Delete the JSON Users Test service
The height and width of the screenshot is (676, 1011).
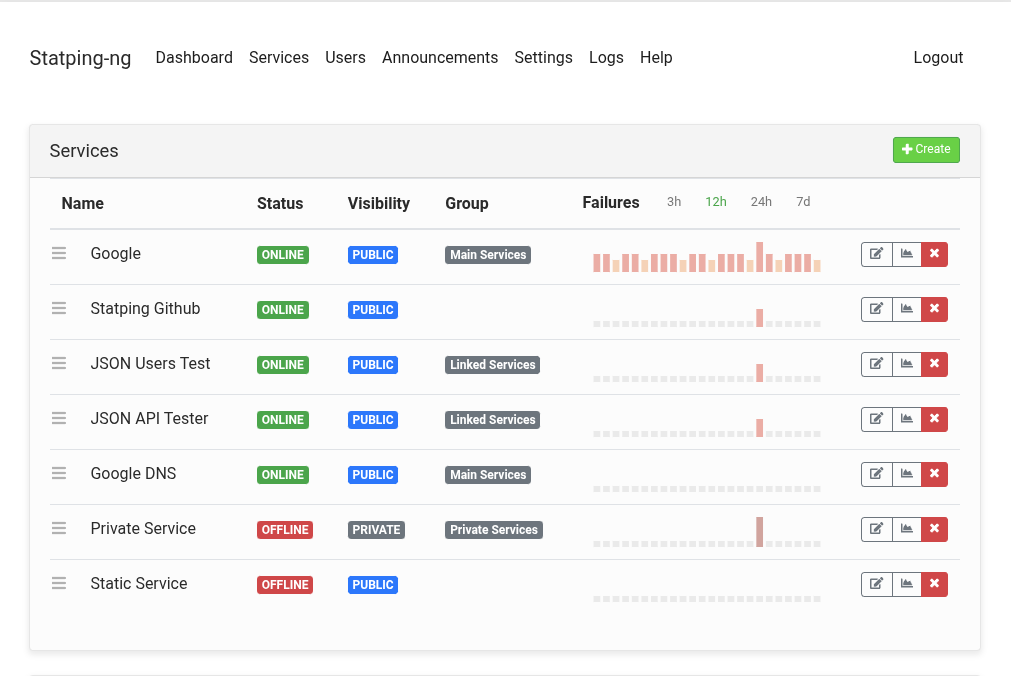tap(934, 364)
